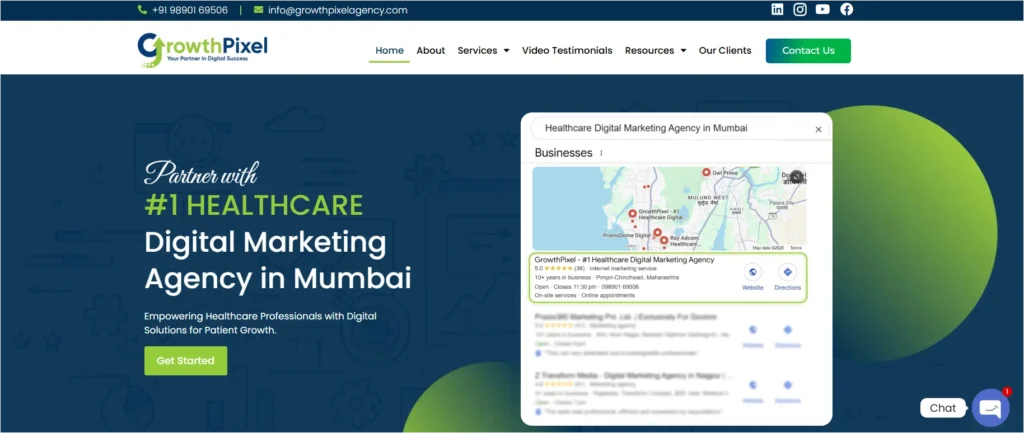1024x433 pixels.
Task: Close the map search with the X icon
Action: click(x=818, y=129)
